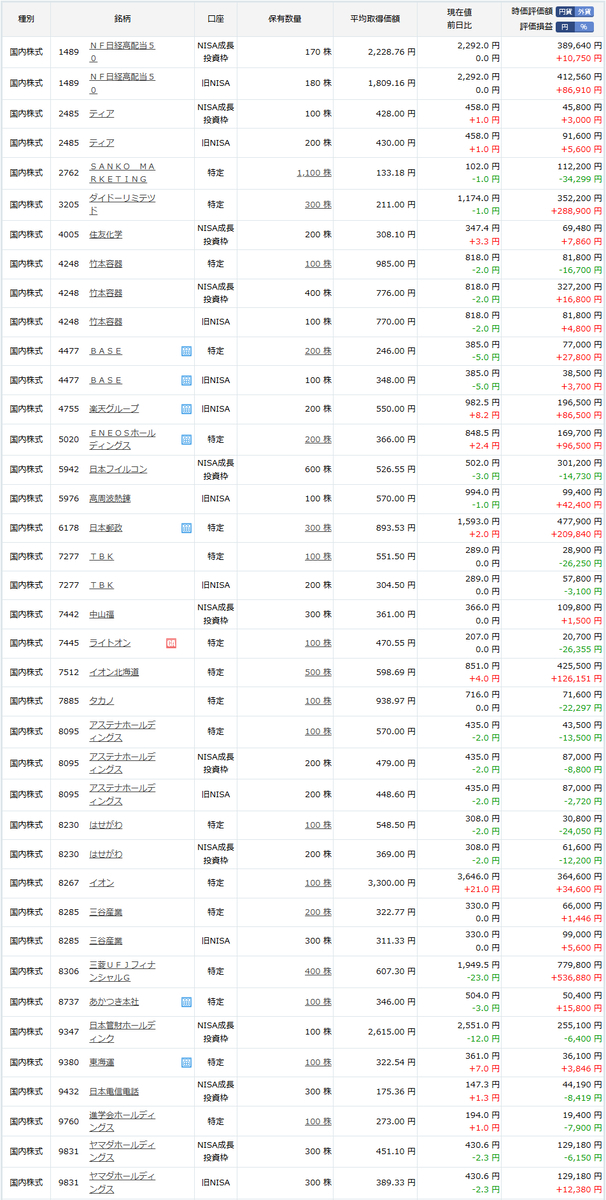The height and width of the screenshot is (1200, 606).
Task: Open the 進学会ホールディングス stock link
Action: (122, 1121)
